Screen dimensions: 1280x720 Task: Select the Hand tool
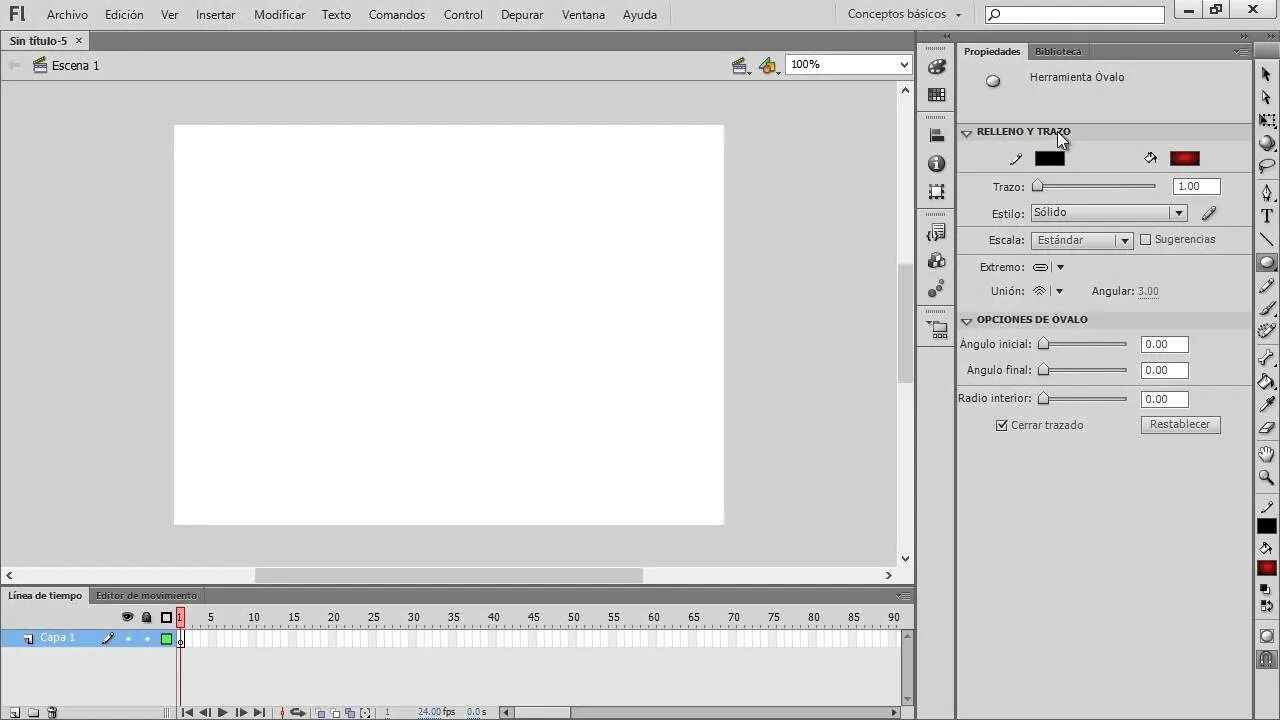tap(1266, 454)
